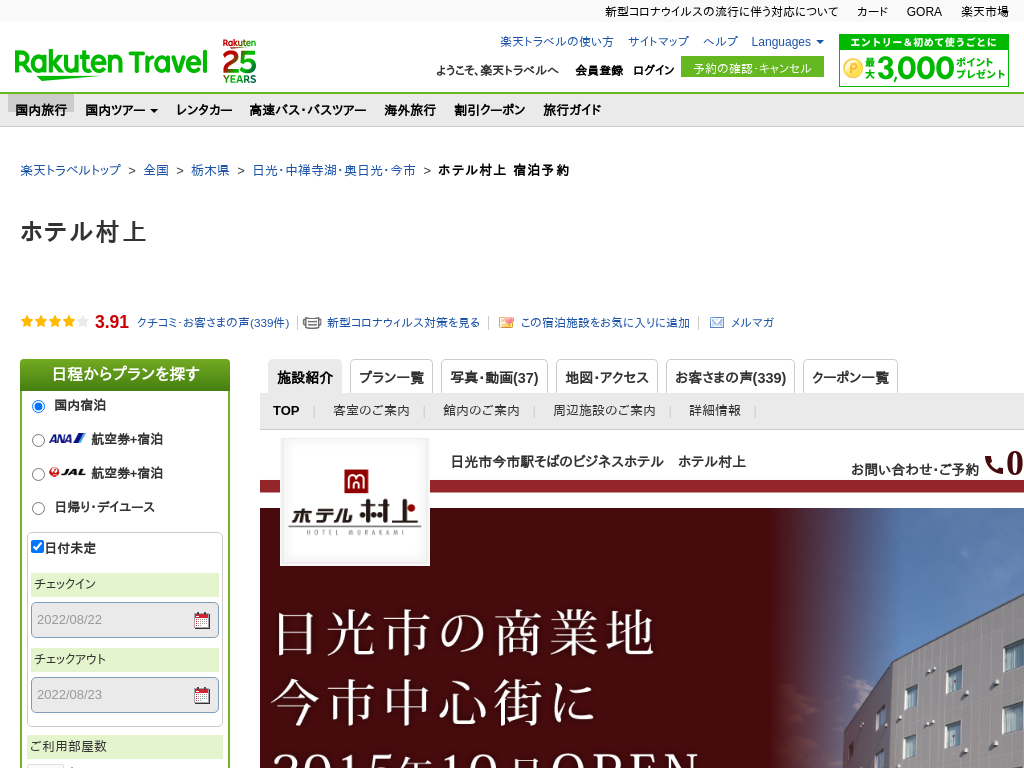Click the 会員登録 link

coord(599,70)
